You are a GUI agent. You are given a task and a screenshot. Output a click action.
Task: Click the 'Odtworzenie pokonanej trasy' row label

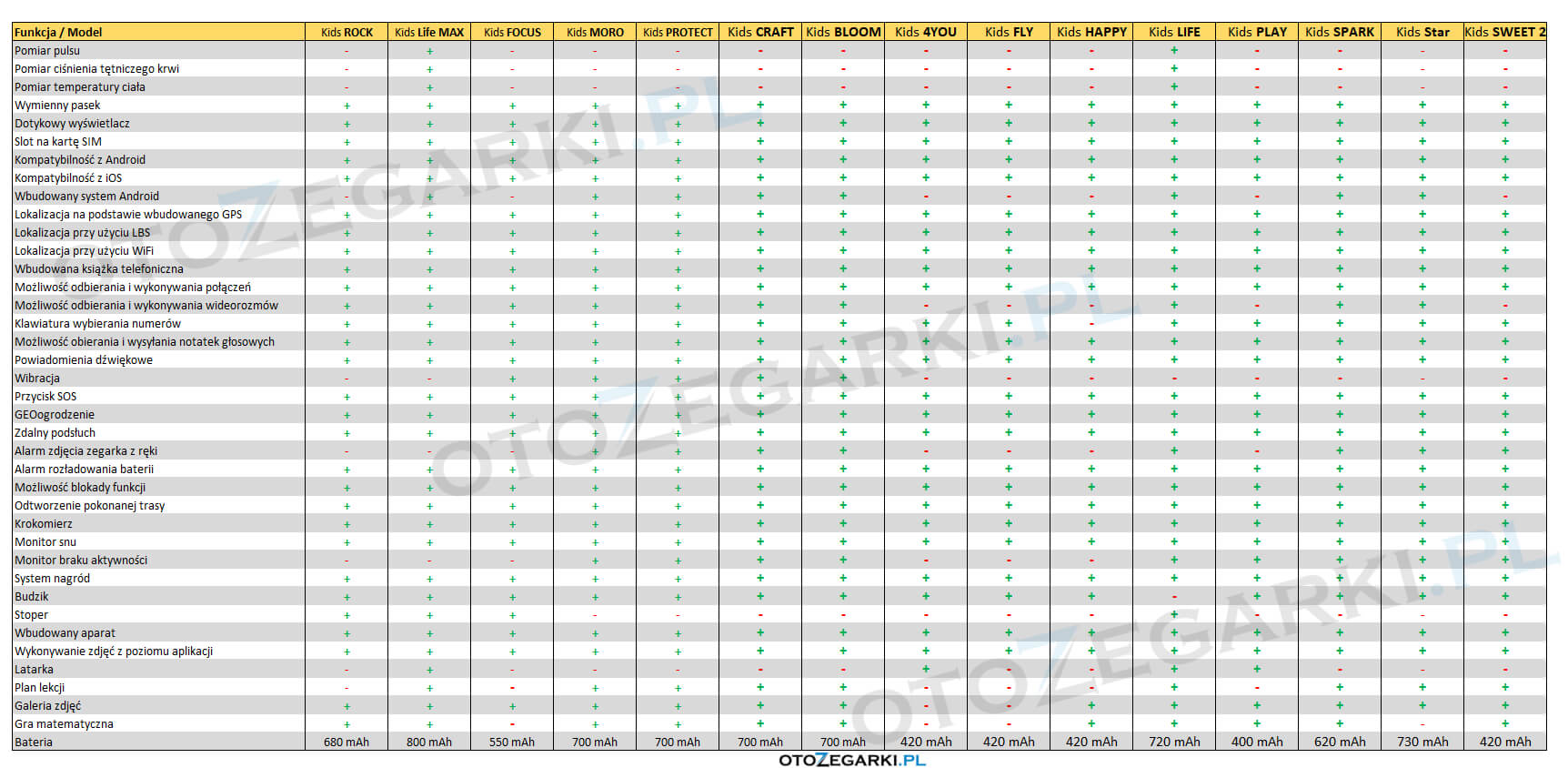coord(90,506)
